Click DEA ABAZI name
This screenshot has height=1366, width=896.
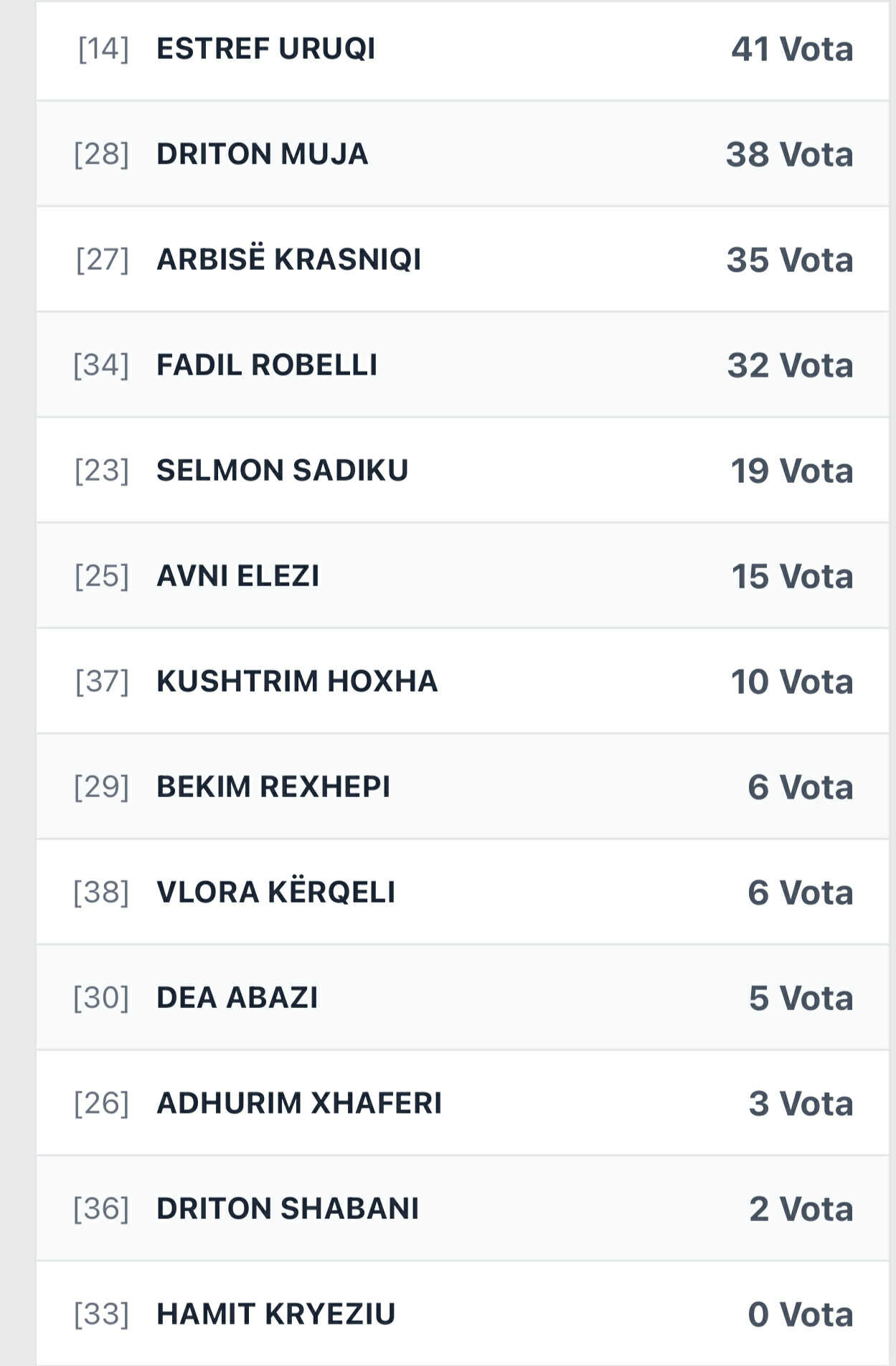(x=237, y=997)
